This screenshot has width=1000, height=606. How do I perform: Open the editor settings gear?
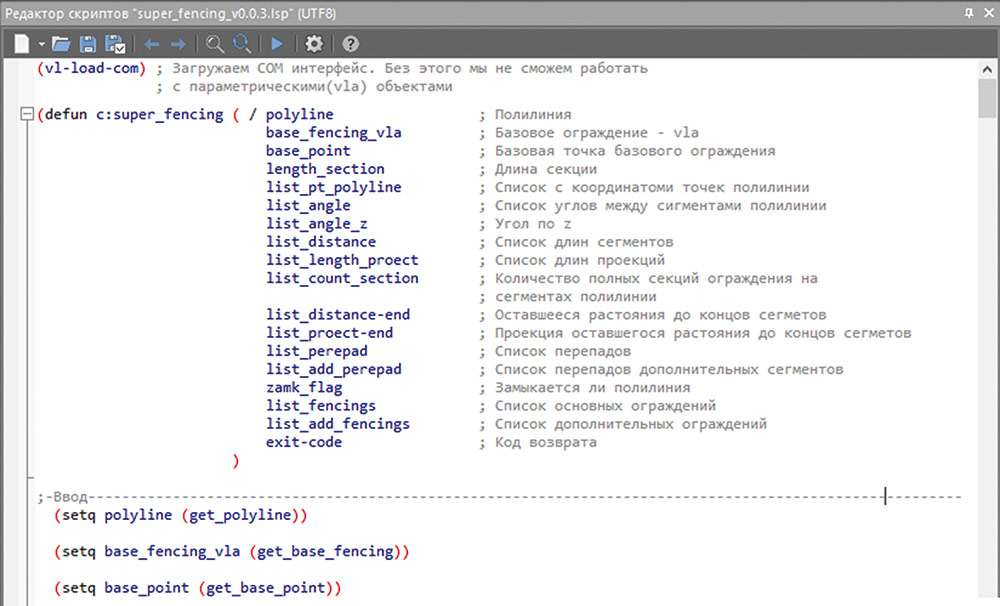click(314, 43)
